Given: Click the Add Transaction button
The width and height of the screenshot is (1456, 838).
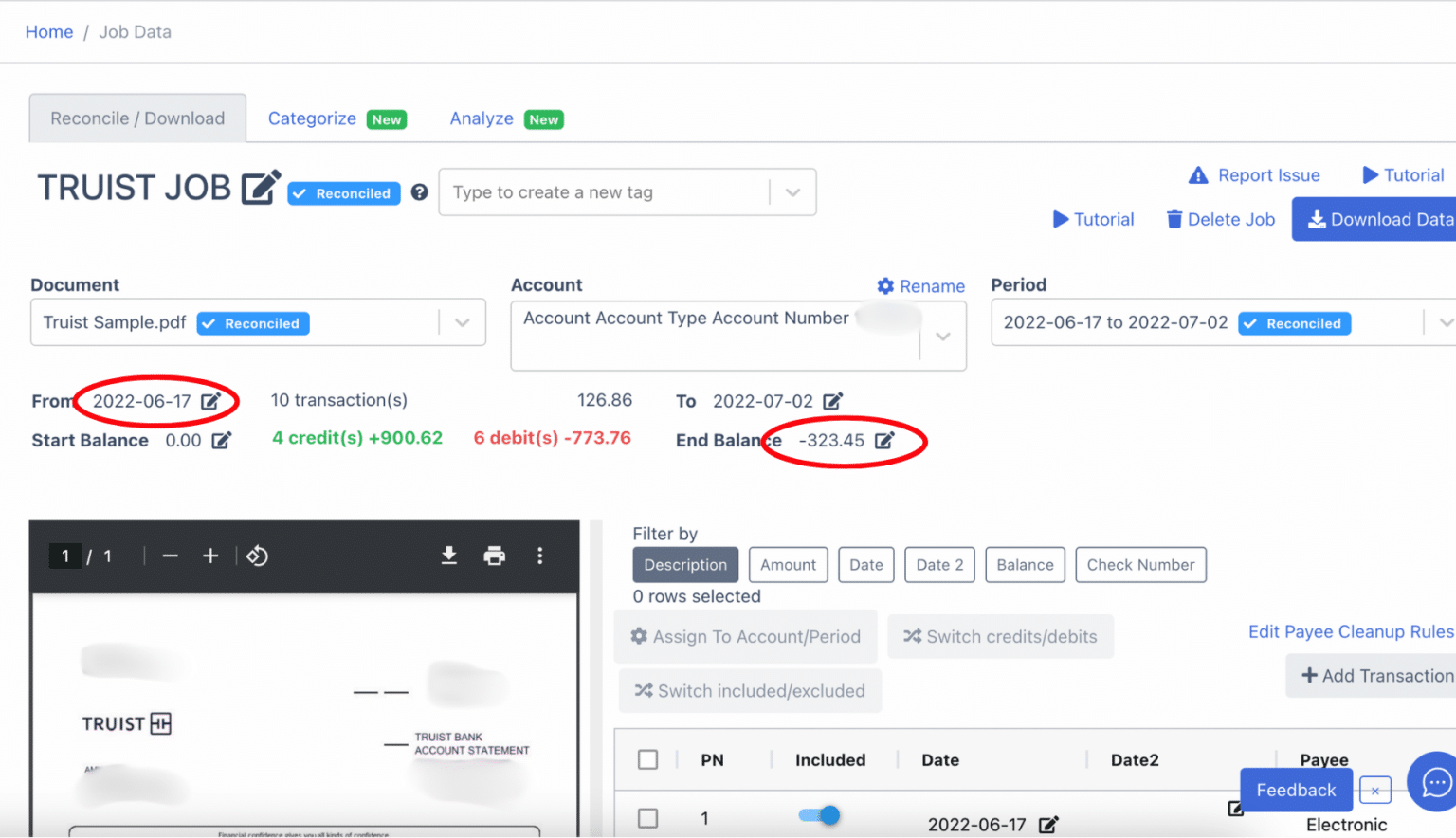Looking at the screenshot, I should coord(1374,675).
